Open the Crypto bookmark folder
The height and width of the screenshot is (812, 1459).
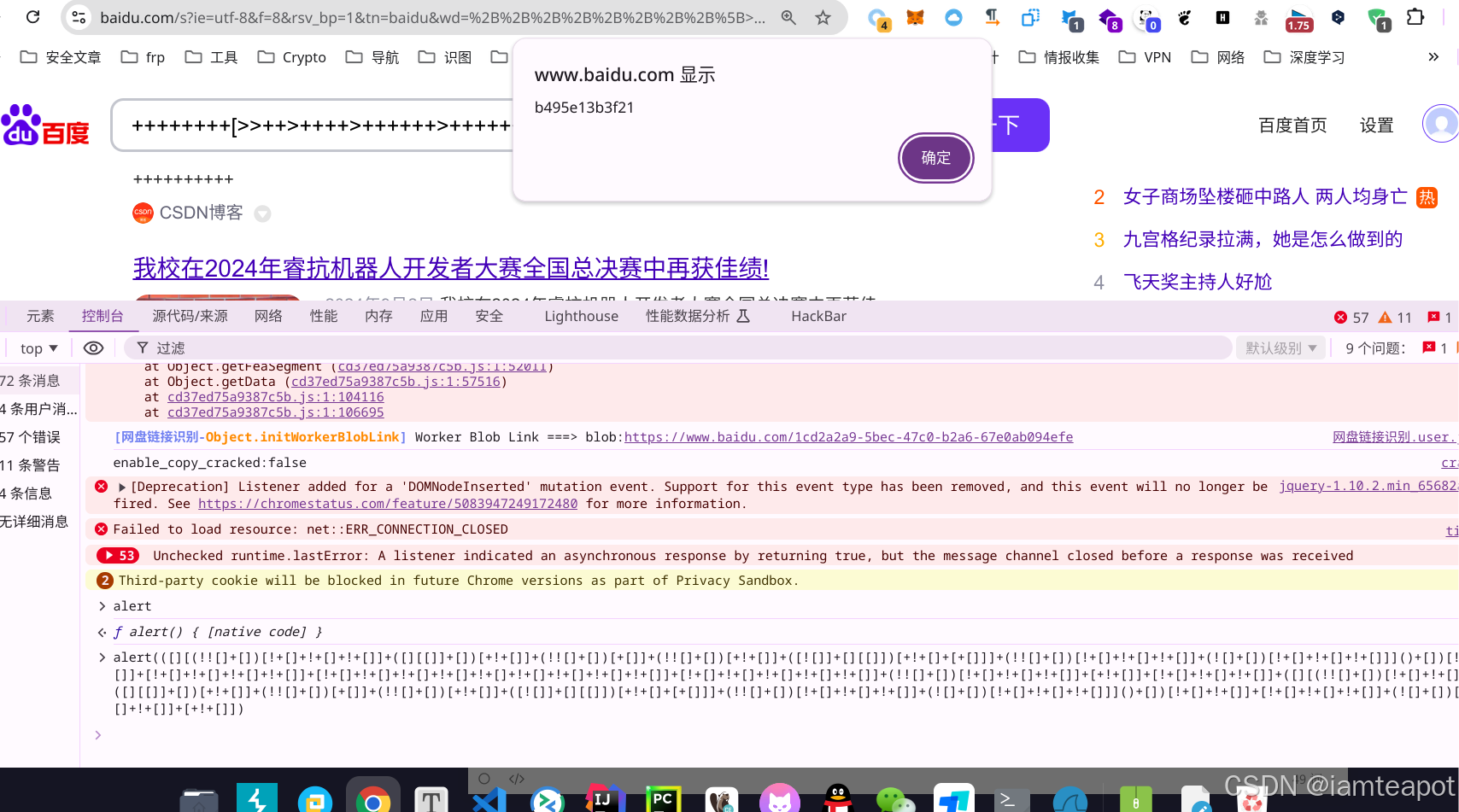[292, 57]
